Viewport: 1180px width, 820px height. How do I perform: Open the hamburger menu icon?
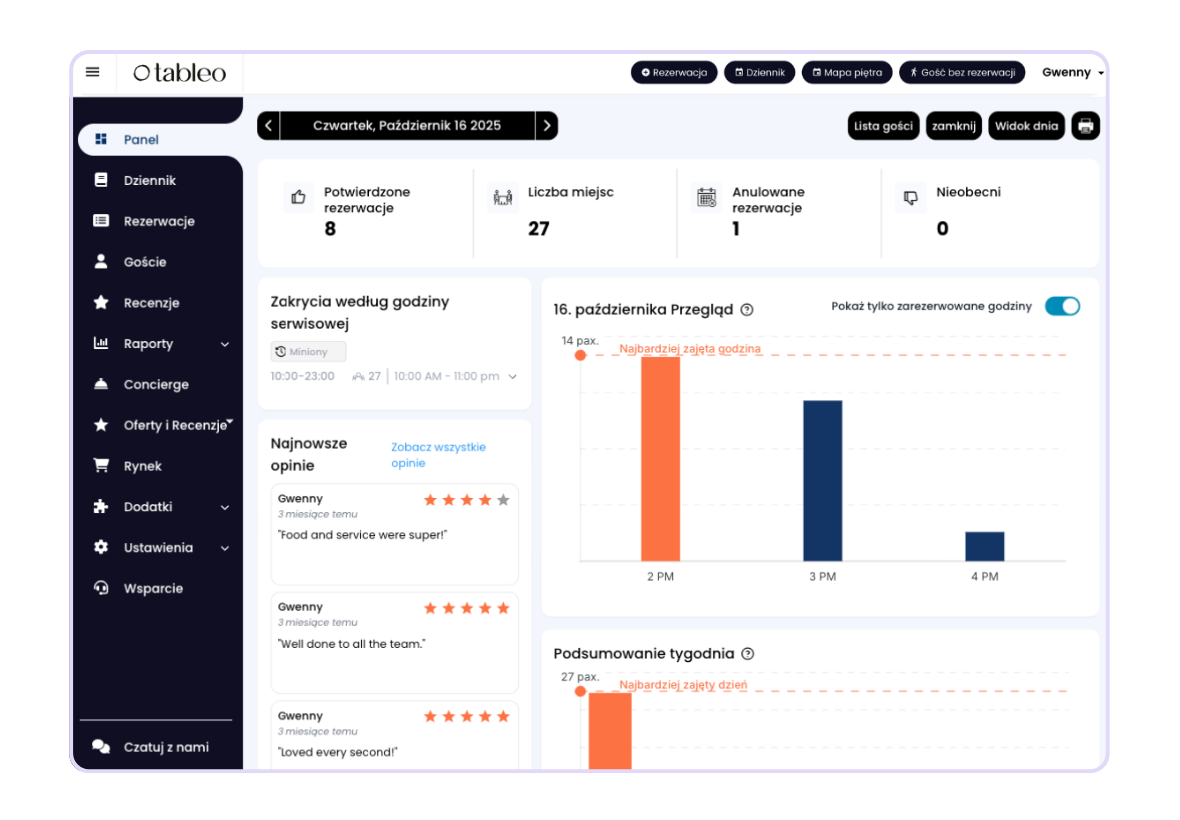(x=93, y=72)
